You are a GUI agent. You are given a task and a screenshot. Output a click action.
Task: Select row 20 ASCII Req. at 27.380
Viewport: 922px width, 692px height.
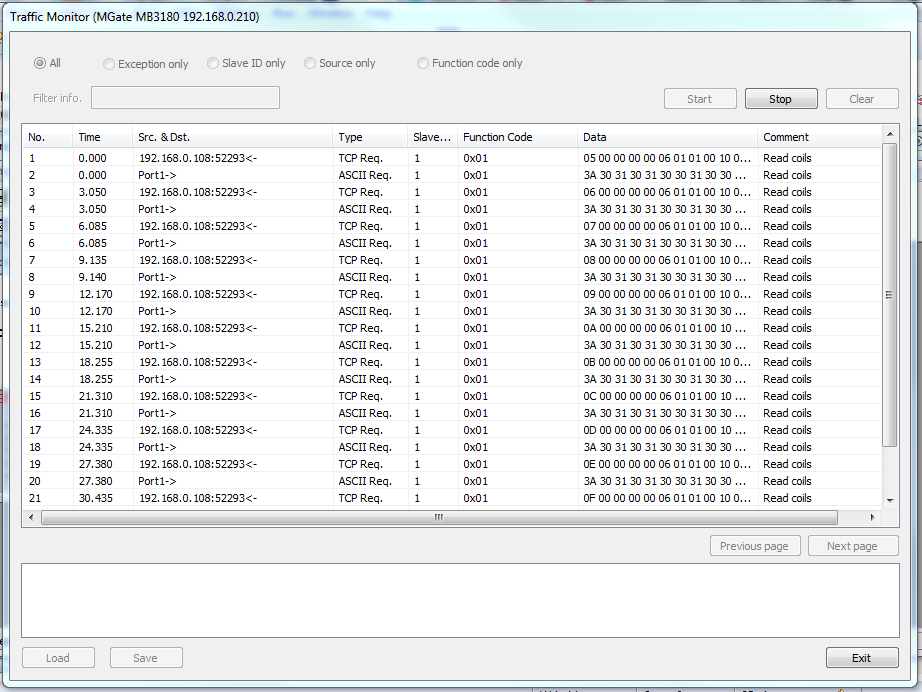452,482
